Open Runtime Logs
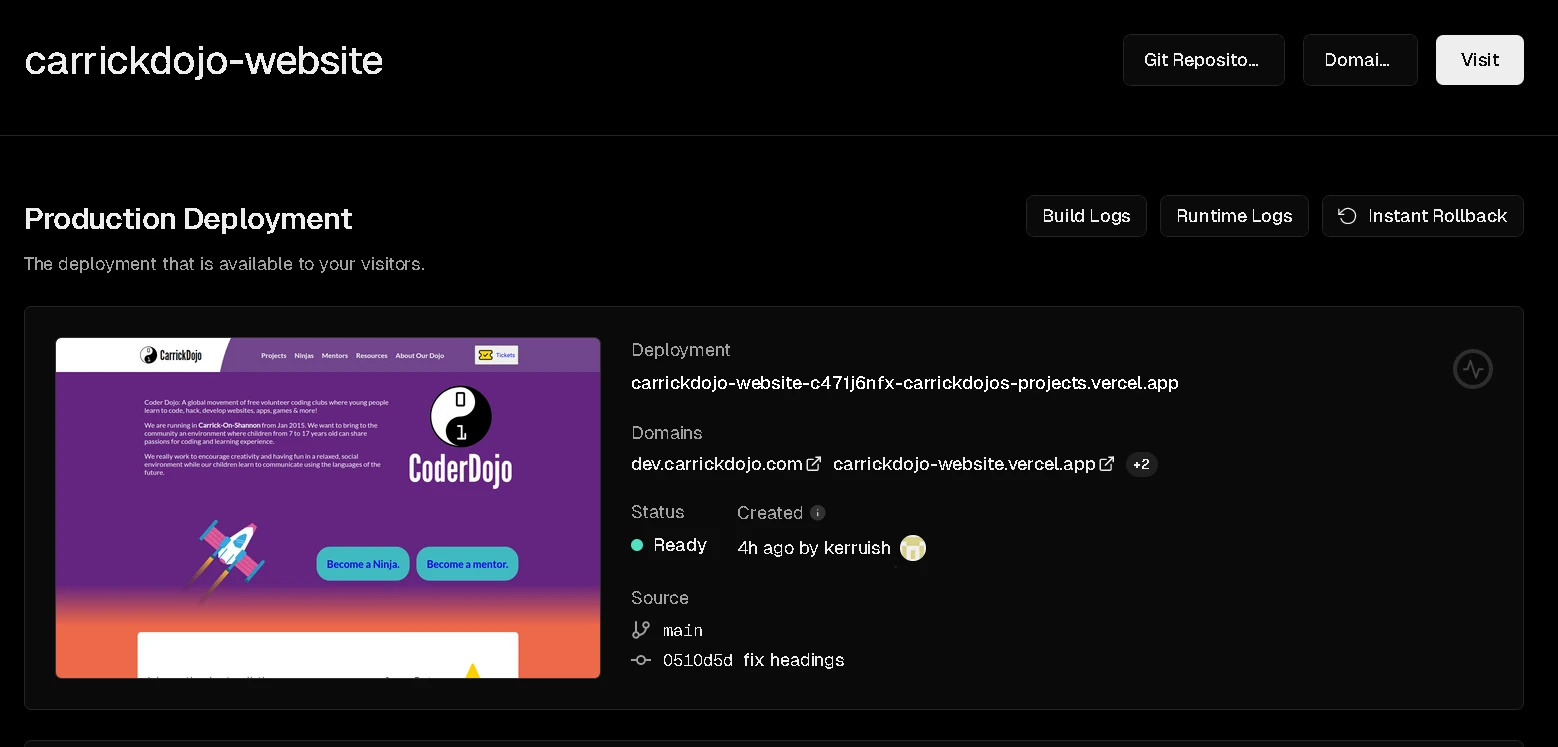This screenshot has width=1558, height=747. 1234,216
